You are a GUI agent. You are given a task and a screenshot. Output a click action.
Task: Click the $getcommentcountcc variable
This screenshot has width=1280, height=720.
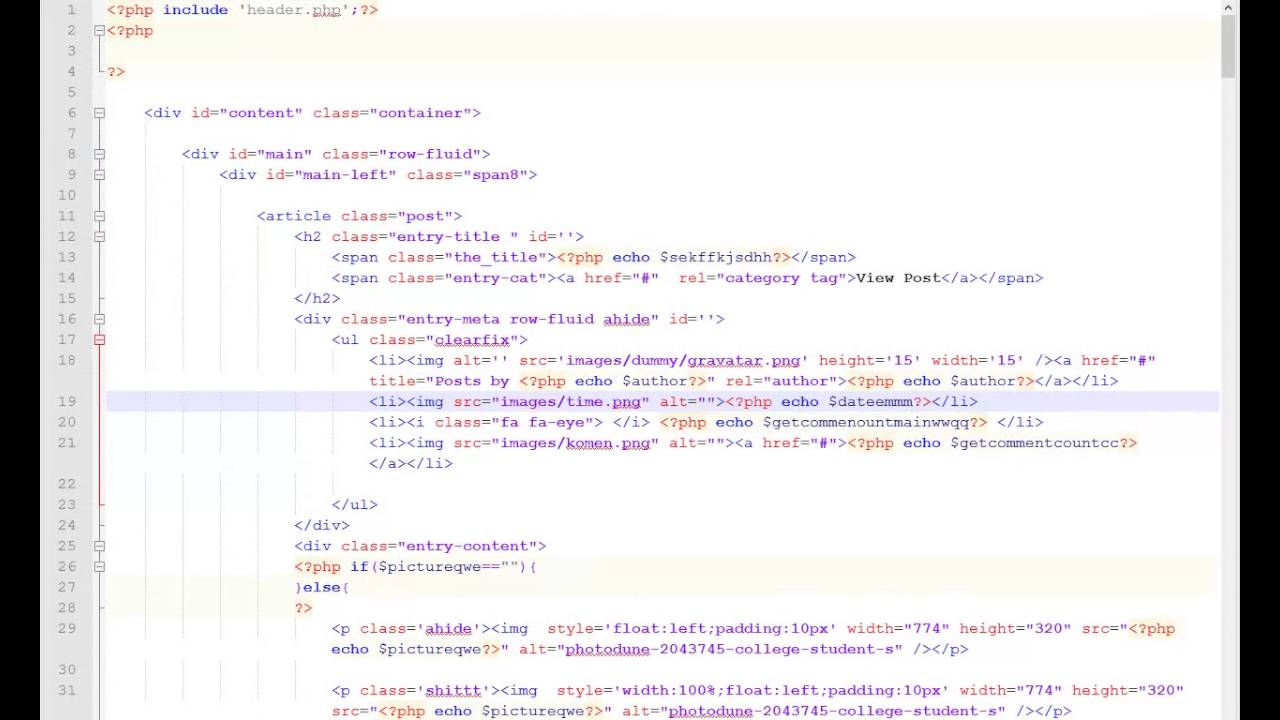[x=1034, y=442]
